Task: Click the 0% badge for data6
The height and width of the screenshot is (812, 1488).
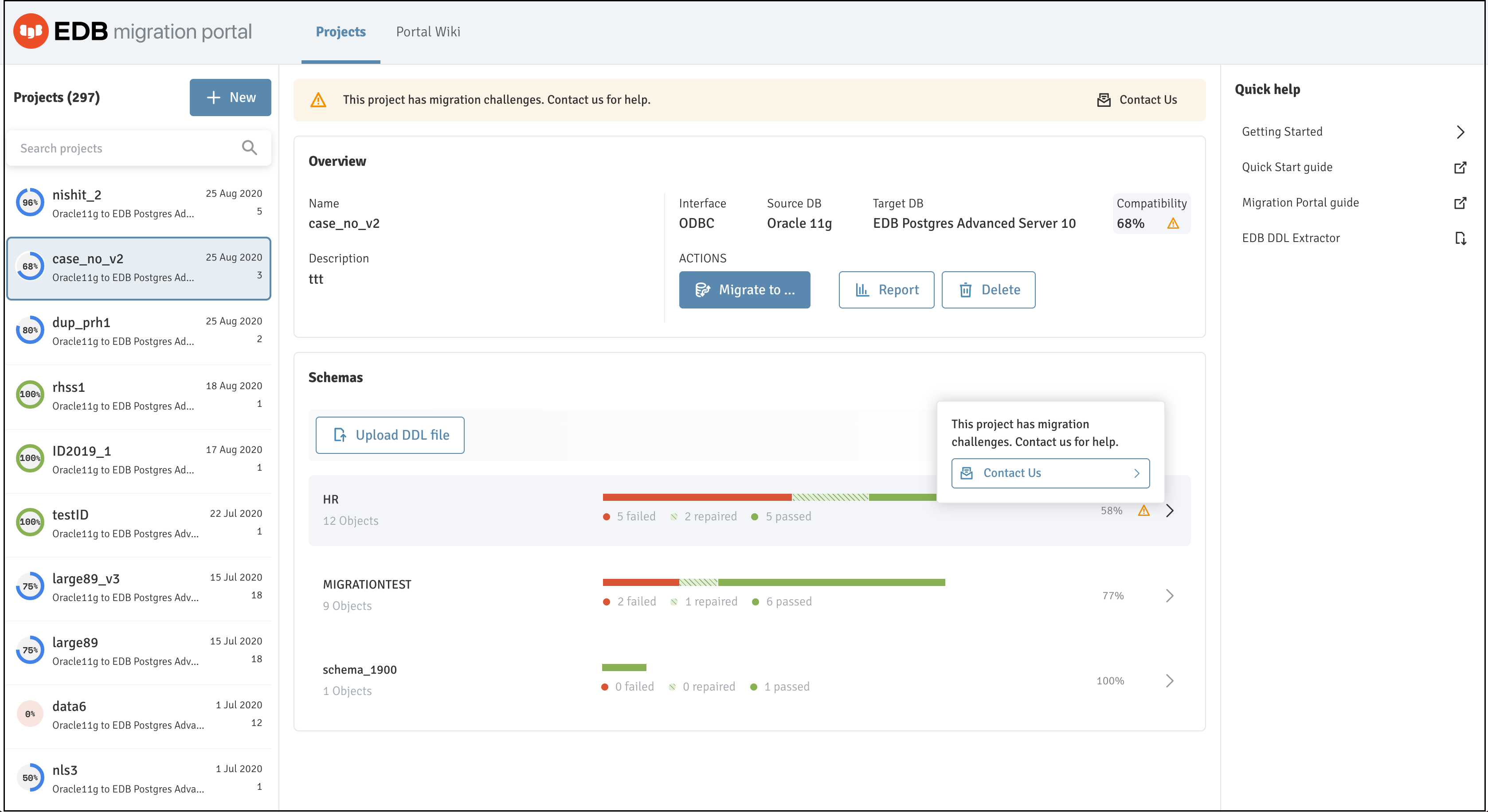Action: (x=30, y=714)
